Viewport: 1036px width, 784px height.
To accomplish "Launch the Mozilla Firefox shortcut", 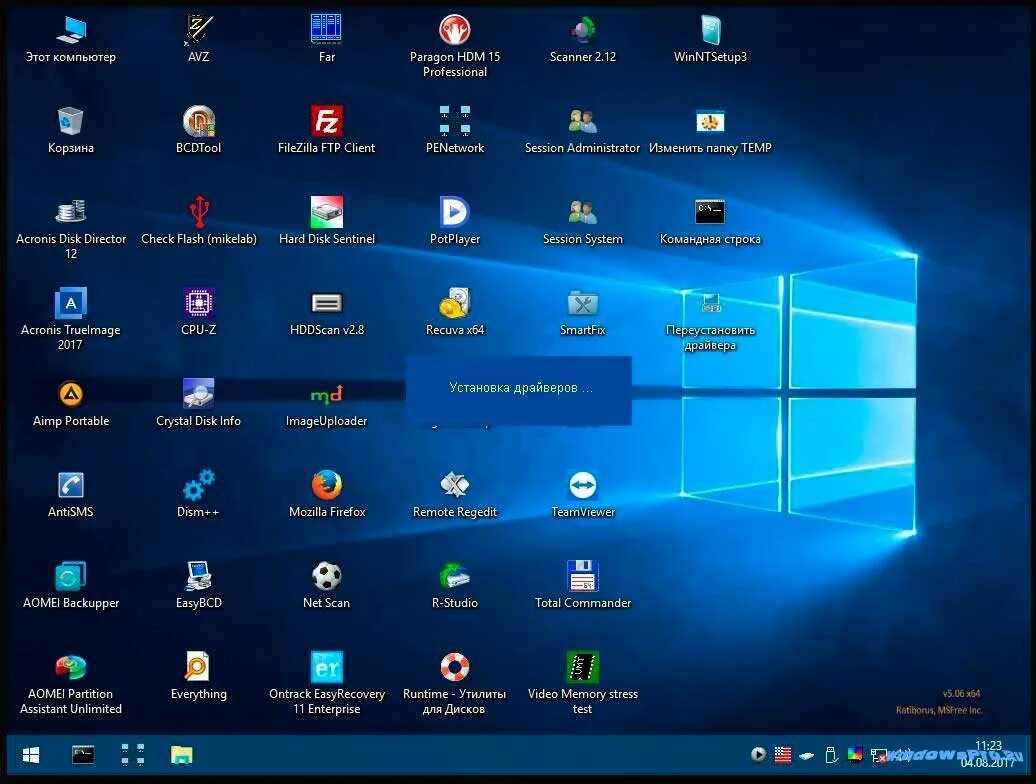I will coord(326,494).
